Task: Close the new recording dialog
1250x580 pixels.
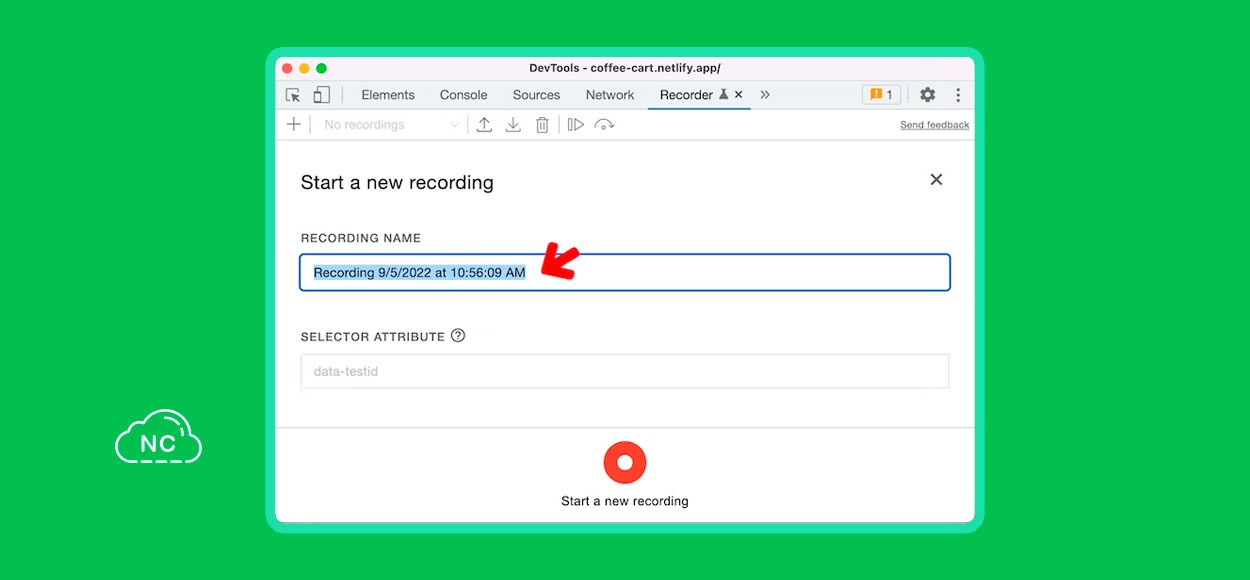Action: [x=936, y=179]
